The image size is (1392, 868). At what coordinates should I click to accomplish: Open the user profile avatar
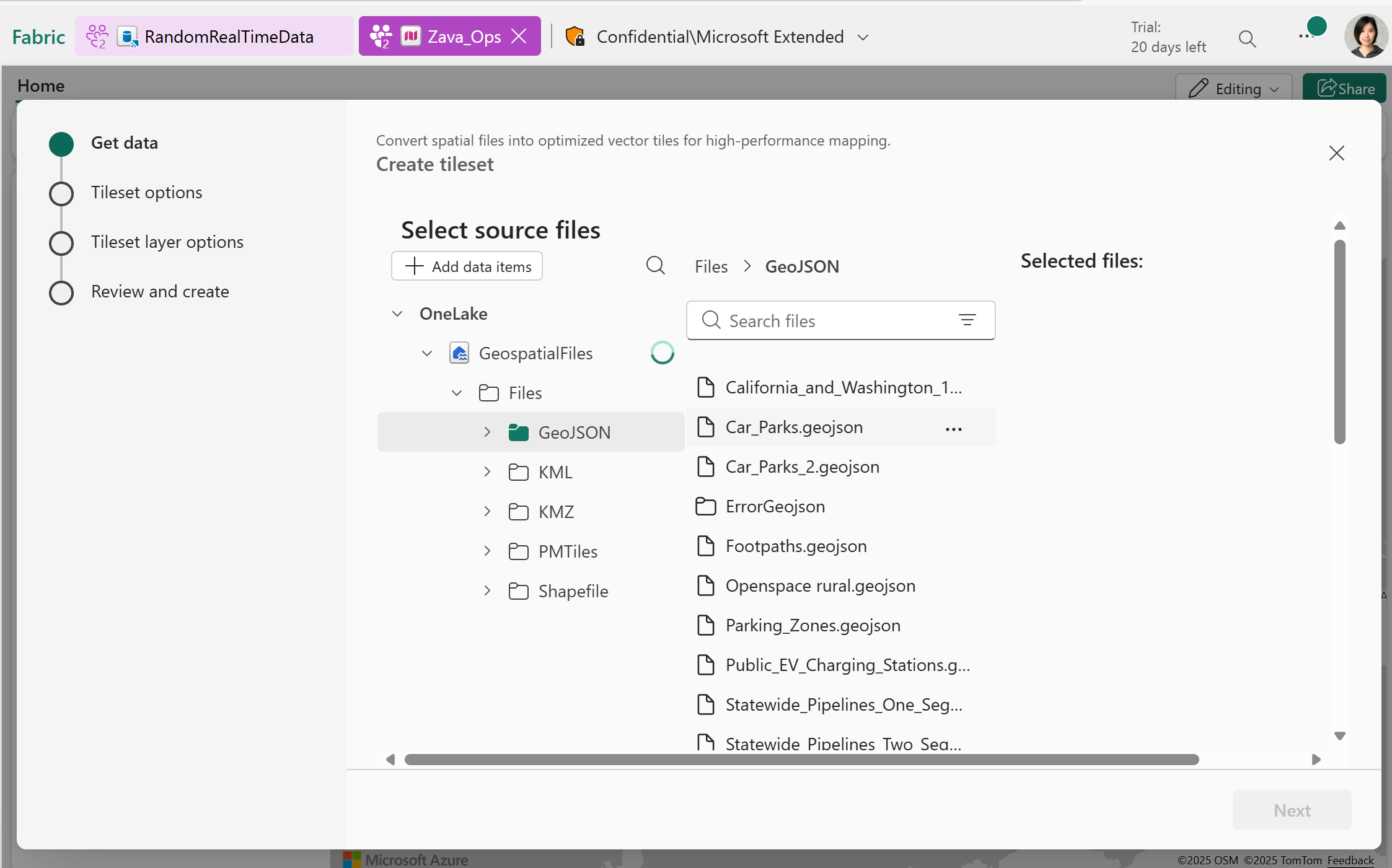(1365, 37)
